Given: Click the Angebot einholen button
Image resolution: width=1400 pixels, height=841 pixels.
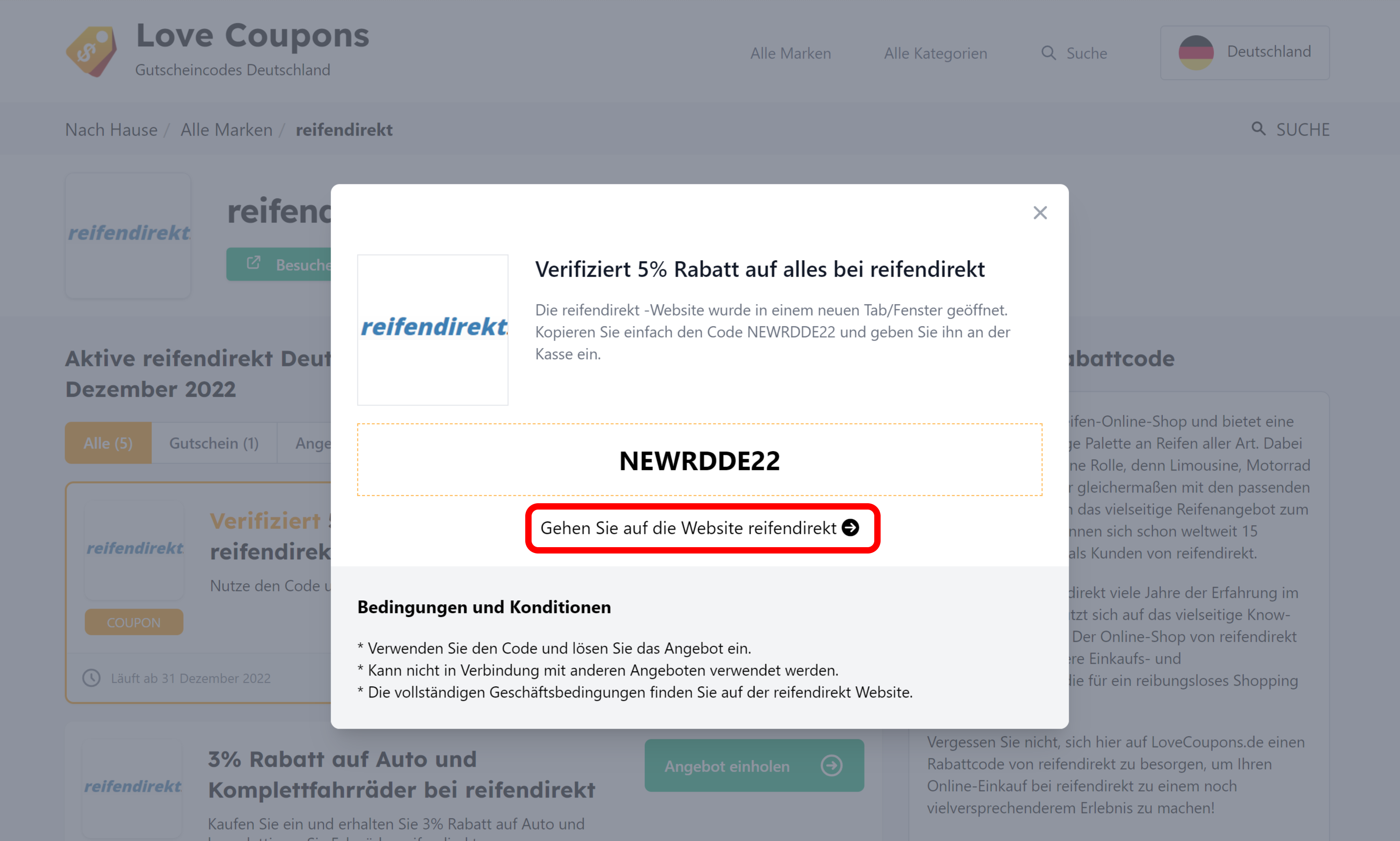Looking at the screenshot, I should tap(754, 766).
